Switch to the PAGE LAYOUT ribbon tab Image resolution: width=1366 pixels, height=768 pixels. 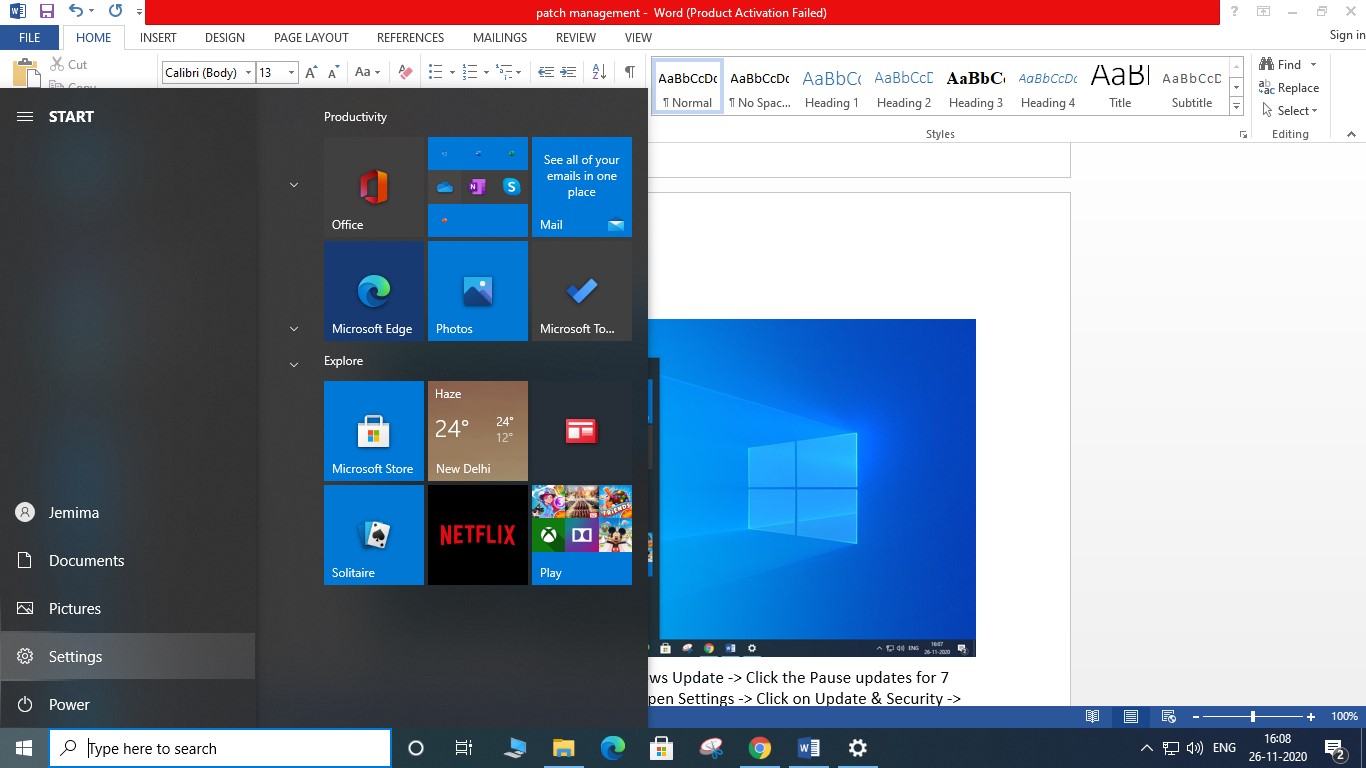tap(311, 38)
